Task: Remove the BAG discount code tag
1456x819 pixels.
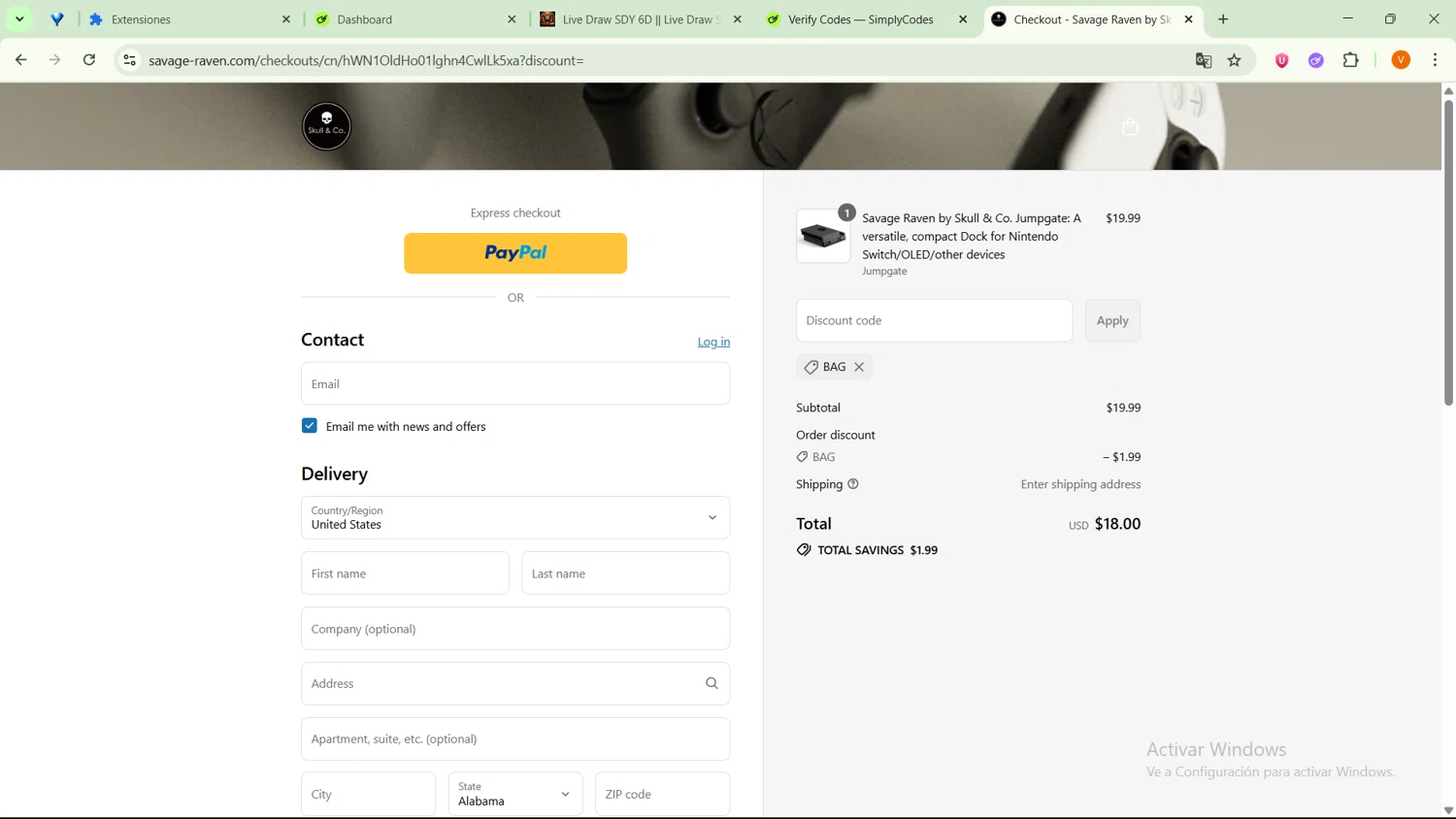Action: 859,367
